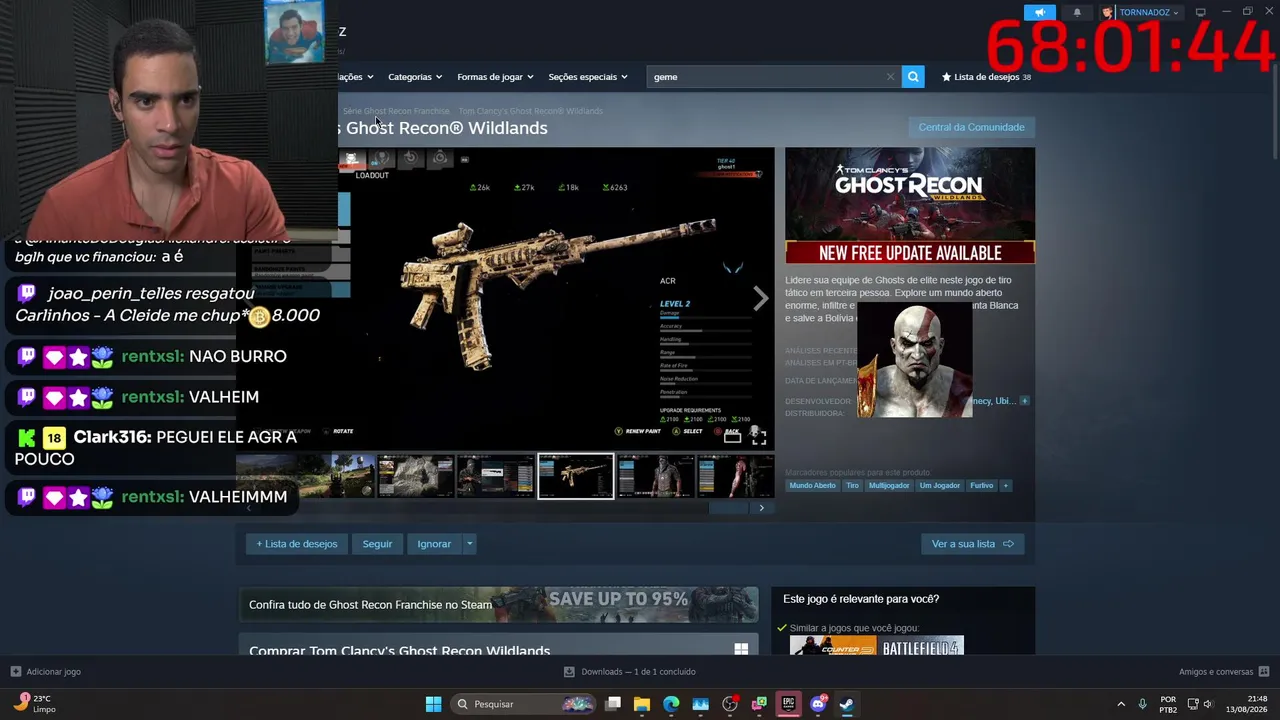Open Steam announcements megaphone button
The width and height of the screenshot is (1280, 720).
pyautogui.click(x=1040, y=12)
